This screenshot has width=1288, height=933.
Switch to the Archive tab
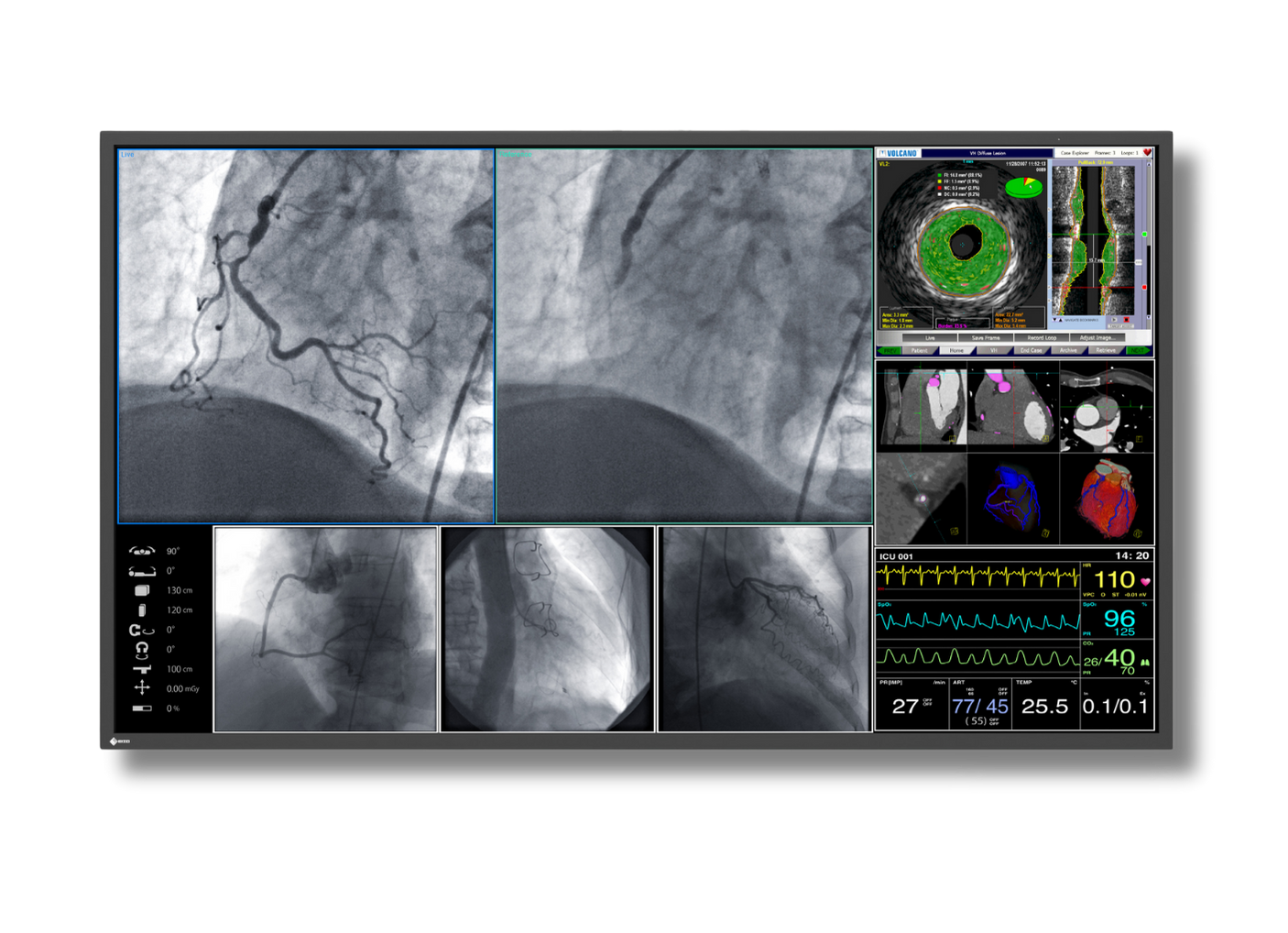(x=1068, y=350)
